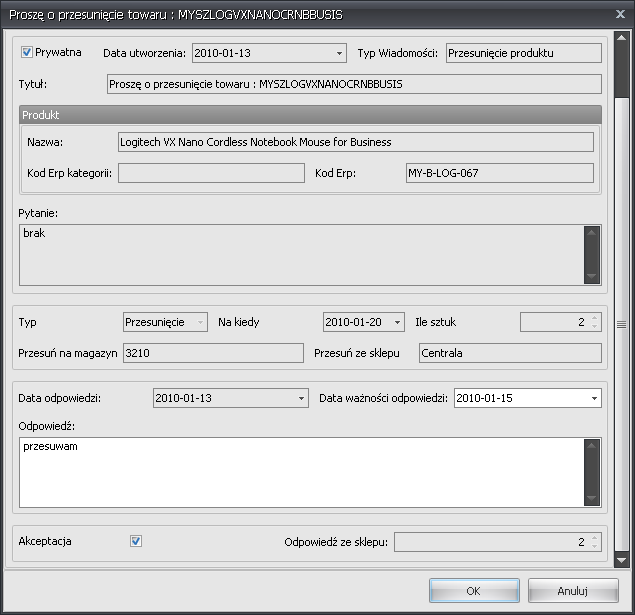The image size is (635, 615).
Task: Increase the Ile sztuk value
Action: coord(594,318)
